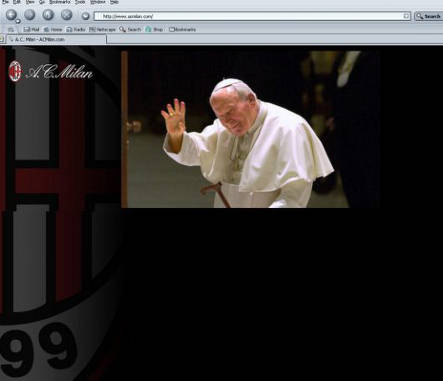Image resolution: width=443 pixels, height=381 pixels.
Task: Open the Back button history dropdown arrow
Action: (18, 21)
